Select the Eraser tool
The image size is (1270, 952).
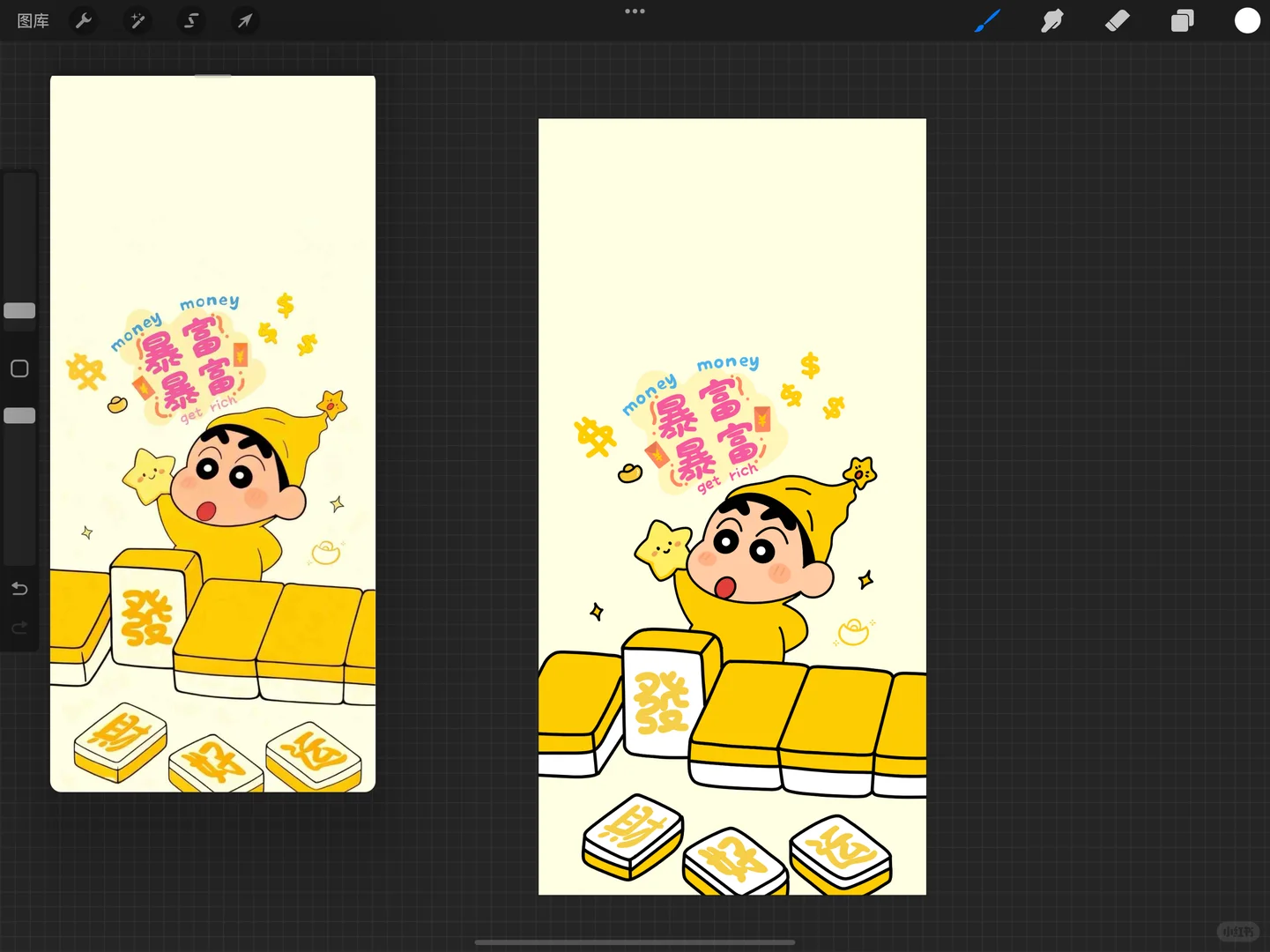(1118, 20)
